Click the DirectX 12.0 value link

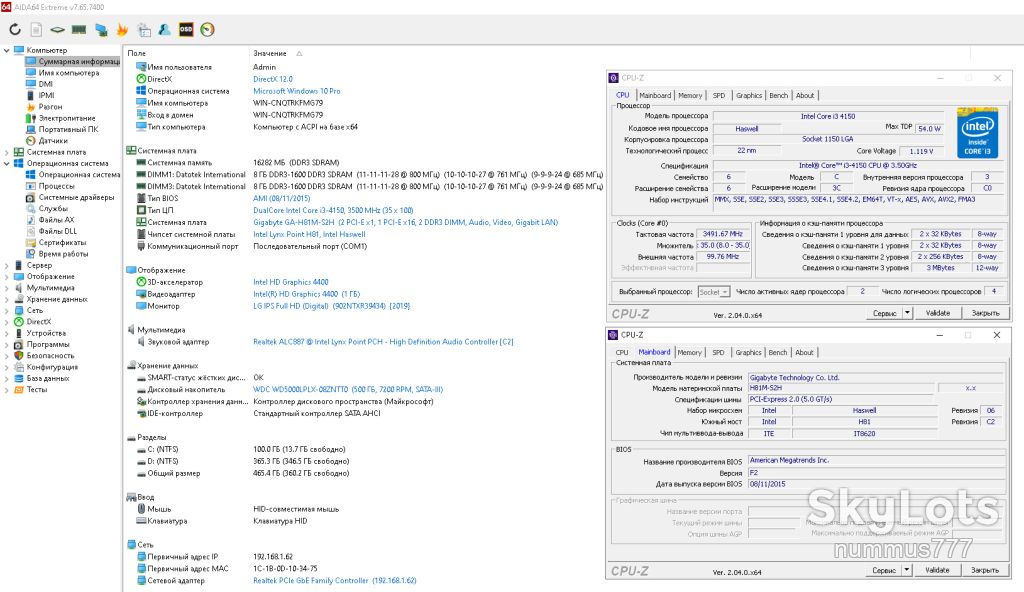click(x=273, y=80)
